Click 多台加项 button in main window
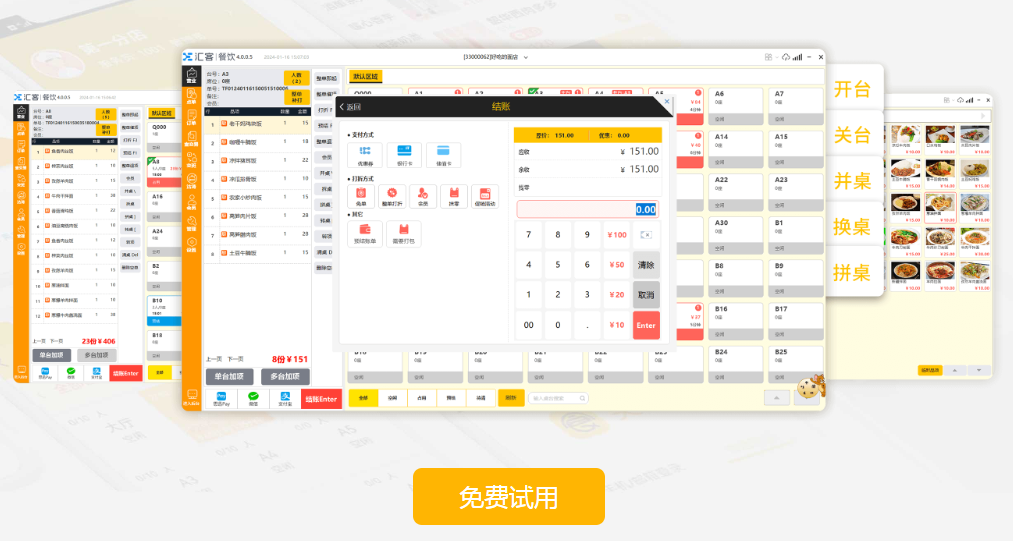This screenshot has height=541, width=1013. (285, 376)
